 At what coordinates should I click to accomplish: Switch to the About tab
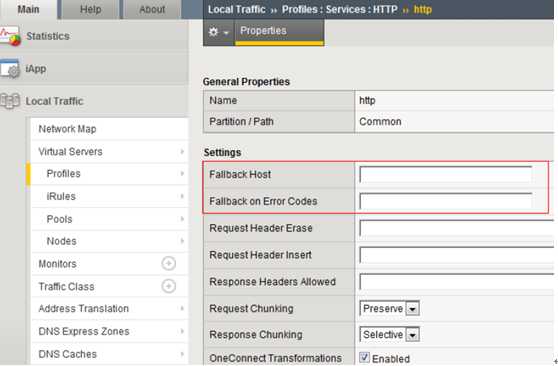pyautogui.click(x=152, y=9)
